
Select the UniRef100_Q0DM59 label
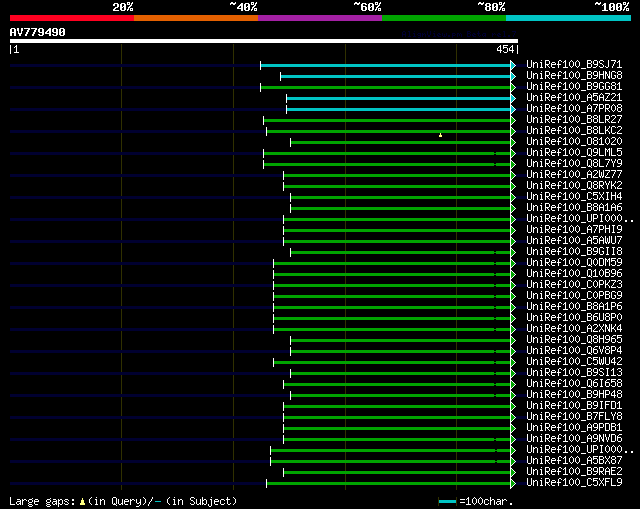[x=574, y=263]
